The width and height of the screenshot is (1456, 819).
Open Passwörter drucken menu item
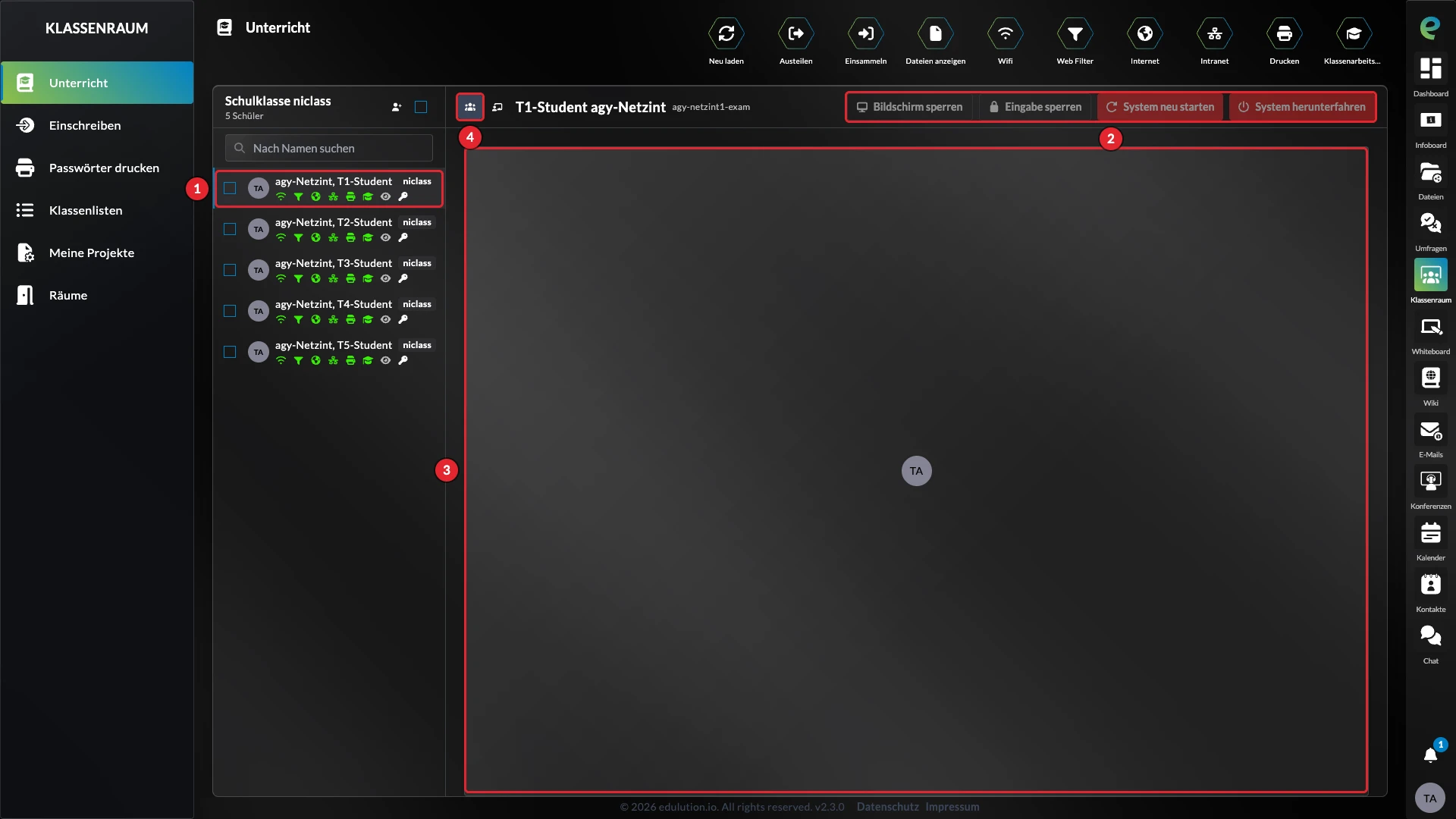(97, 168)
